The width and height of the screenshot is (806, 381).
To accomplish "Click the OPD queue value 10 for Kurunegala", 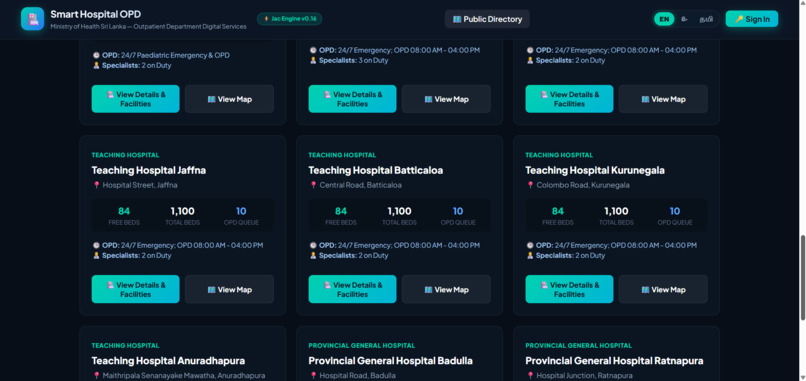I will click(x=675, y=211).
